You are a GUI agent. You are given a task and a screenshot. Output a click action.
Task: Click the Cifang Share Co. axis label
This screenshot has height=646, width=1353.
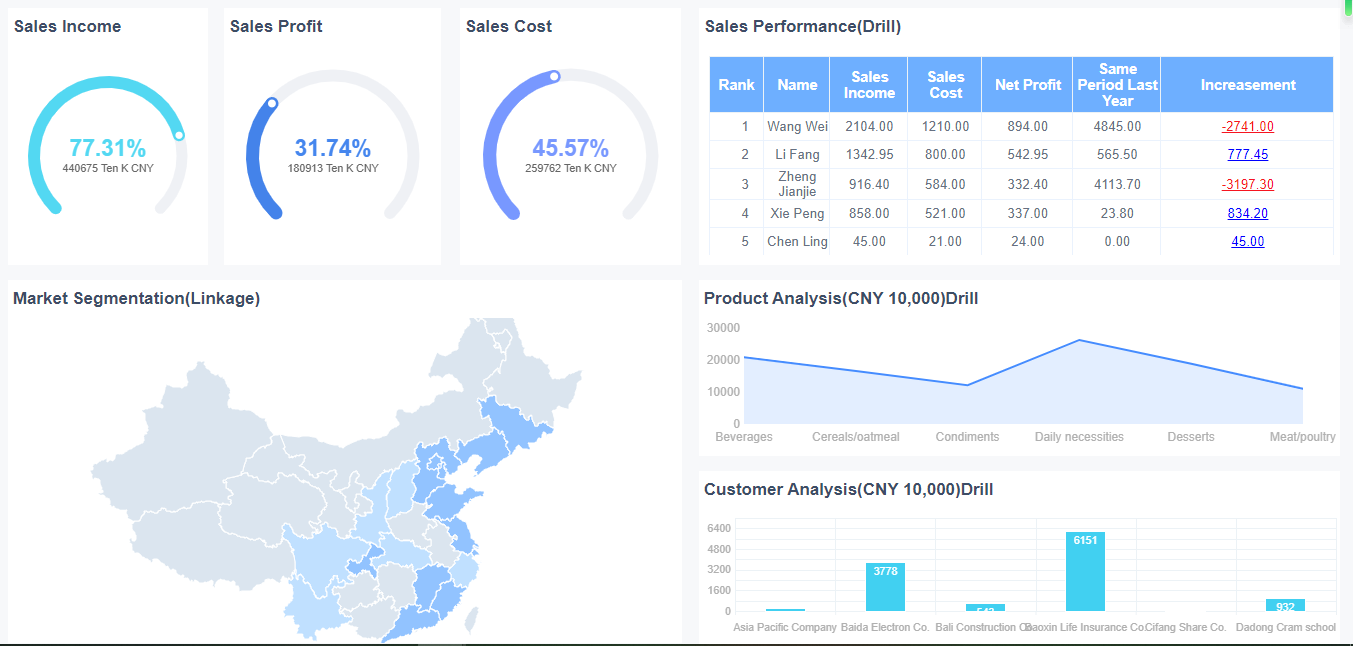click(1185, 627)
